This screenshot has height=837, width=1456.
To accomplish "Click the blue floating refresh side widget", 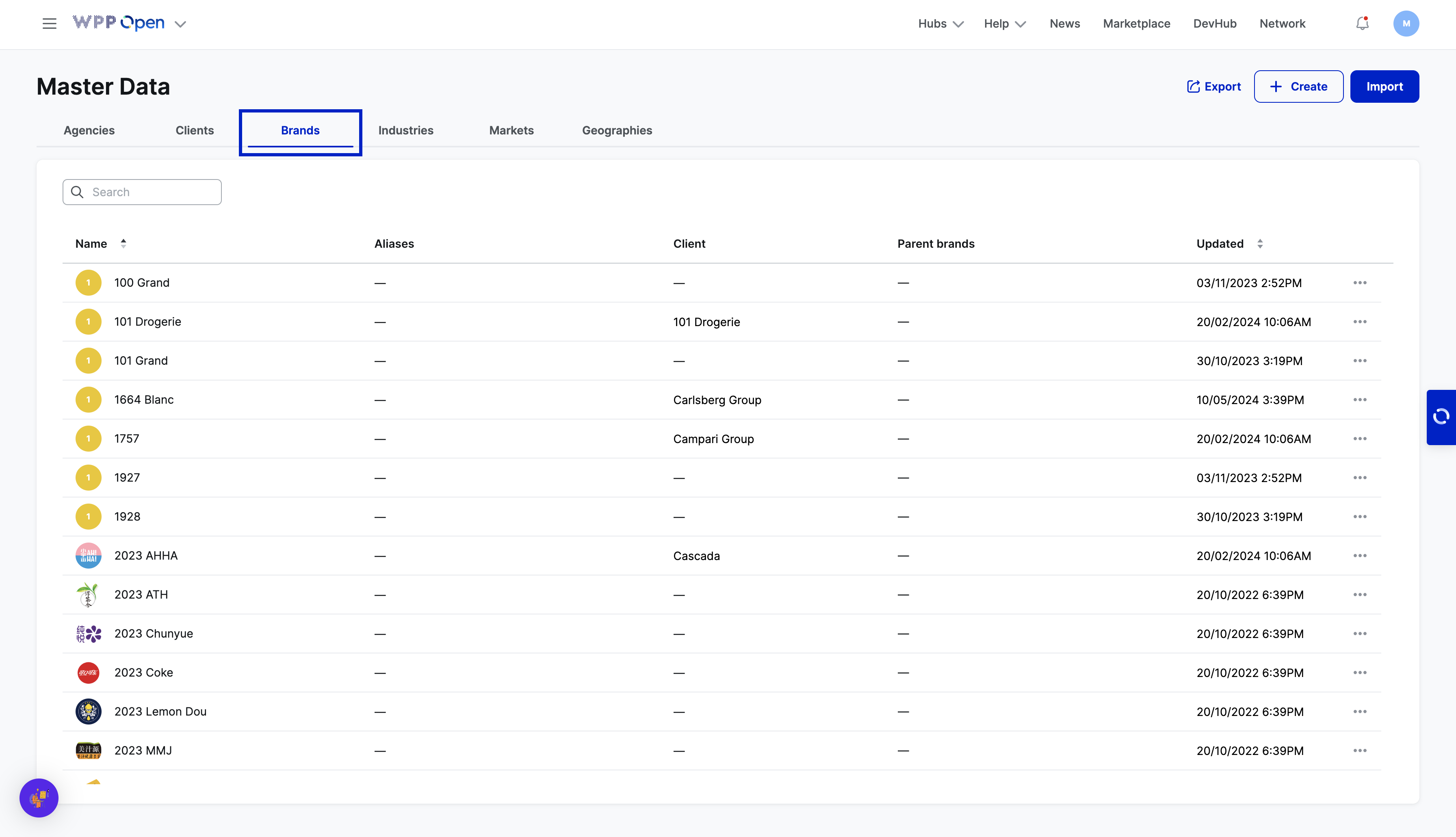I will 1441,417.
